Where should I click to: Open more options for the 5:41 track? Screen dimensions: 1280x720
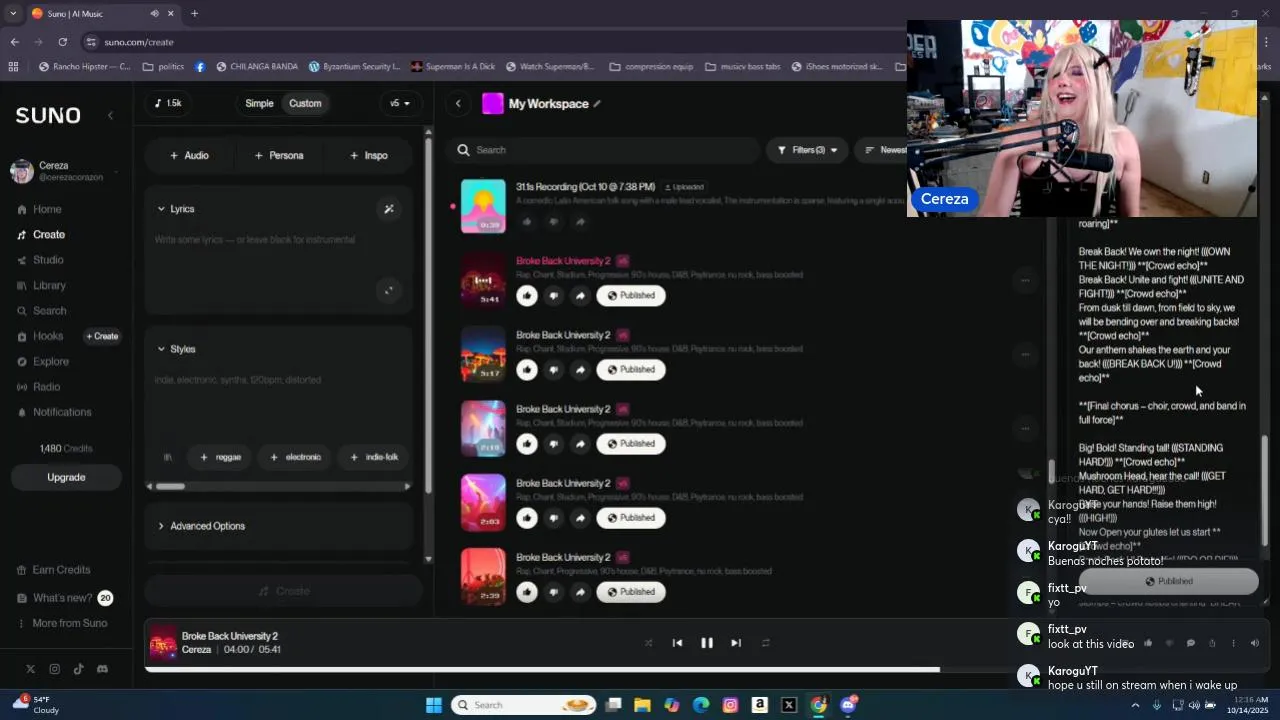click(x=1025, y=281)
